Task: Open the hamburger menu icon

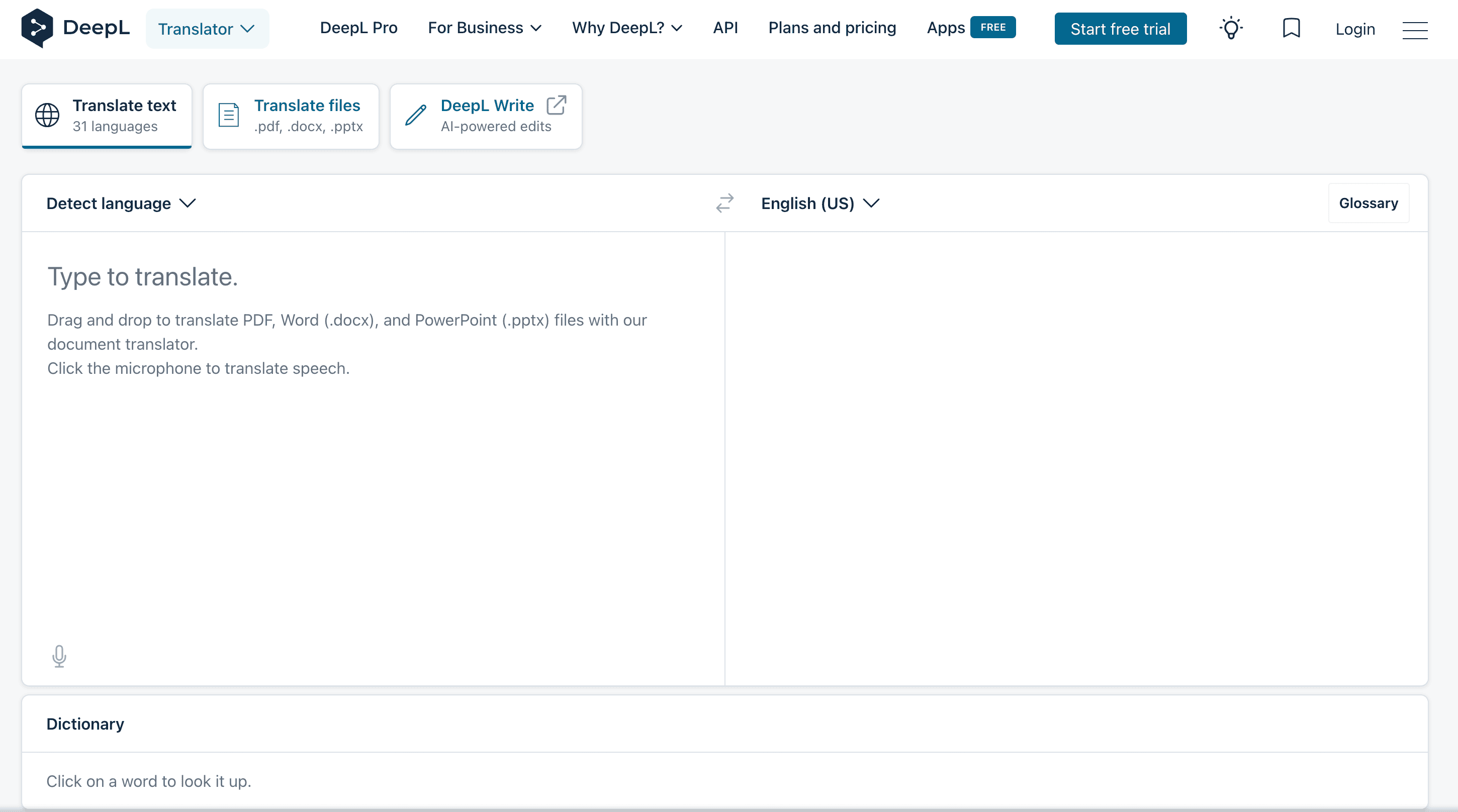Action: point(1414,30)
